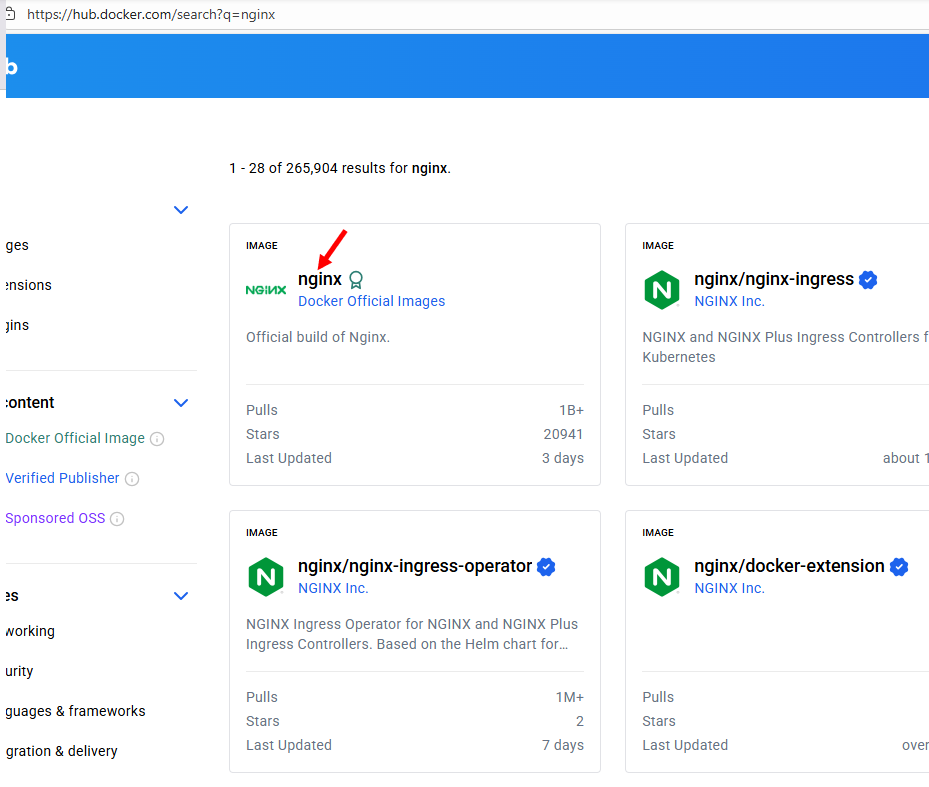Open NGINX Inc. link under nginx/docker-extension
Image resolution: width=929 pixels, height=787 pixels.
click(x=729, y=588)
